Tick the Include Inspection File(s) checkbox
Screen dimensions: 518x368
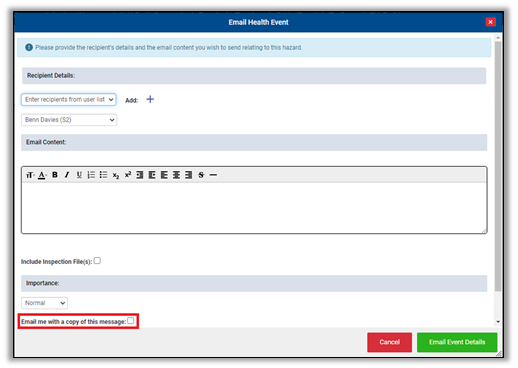click(x=97, y=261)
